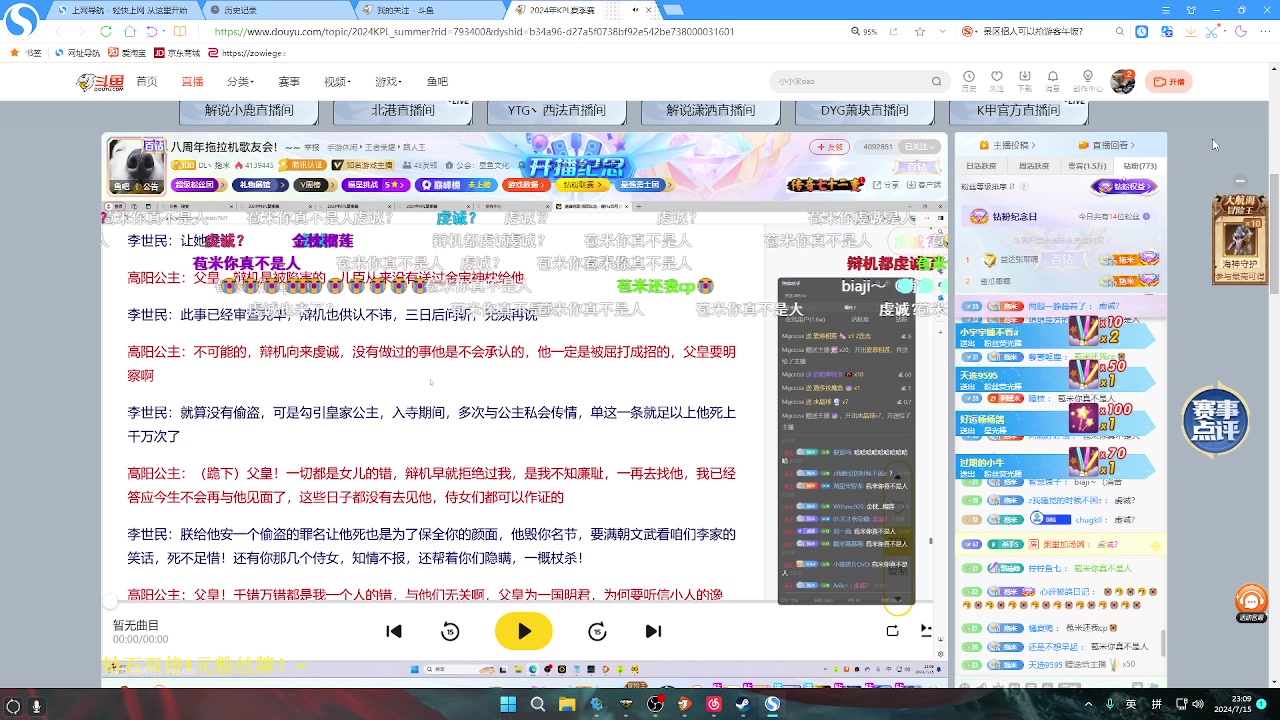Click the 大航海 event card
The image size is (1280, 720).
click(x=1239, y=240)
